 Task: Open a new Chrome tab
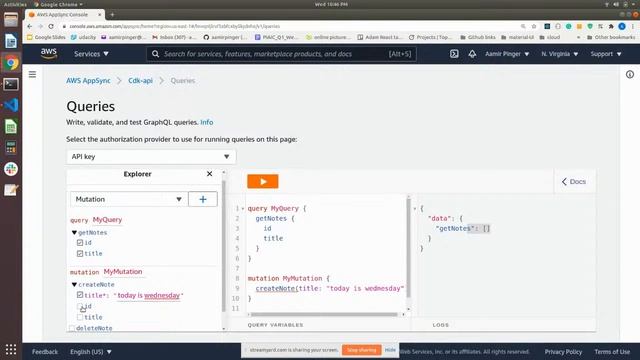[x=112, y=15]
